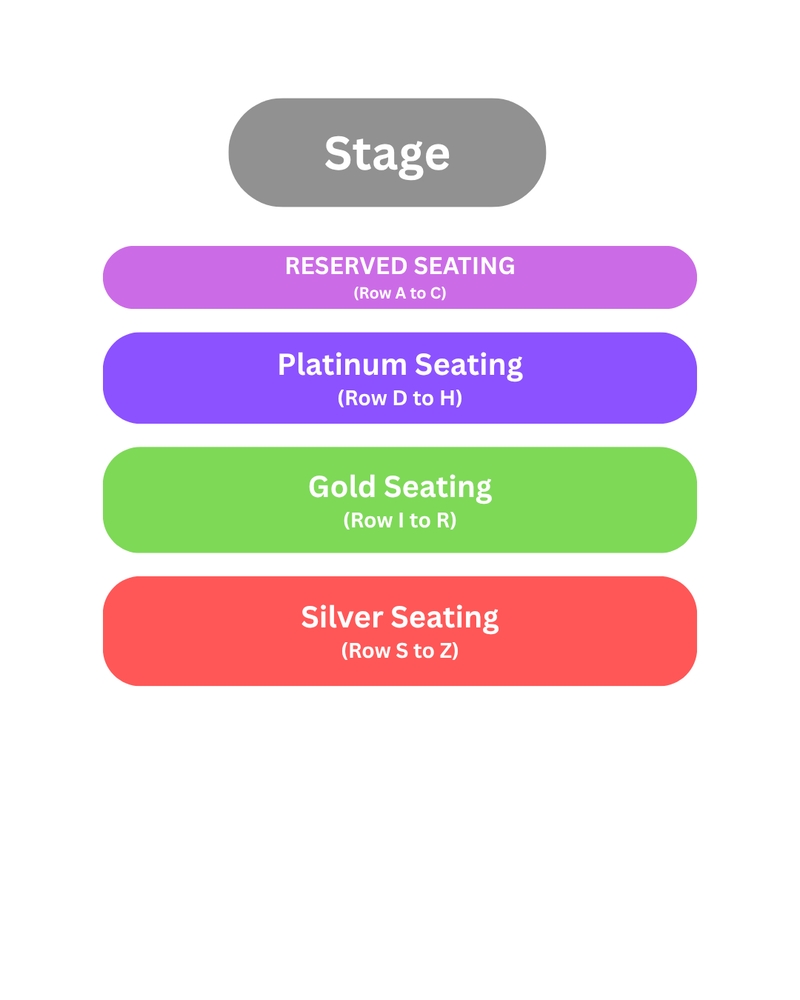Choose the Reserved Seating section
Image resolution: width=800 pixels, height=1000 pixels.
(x=399, y=277)
